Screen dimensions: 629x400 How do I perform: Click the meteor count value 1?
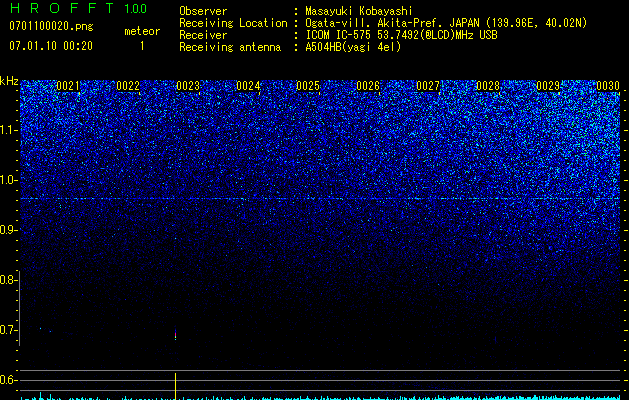[142, 46]
